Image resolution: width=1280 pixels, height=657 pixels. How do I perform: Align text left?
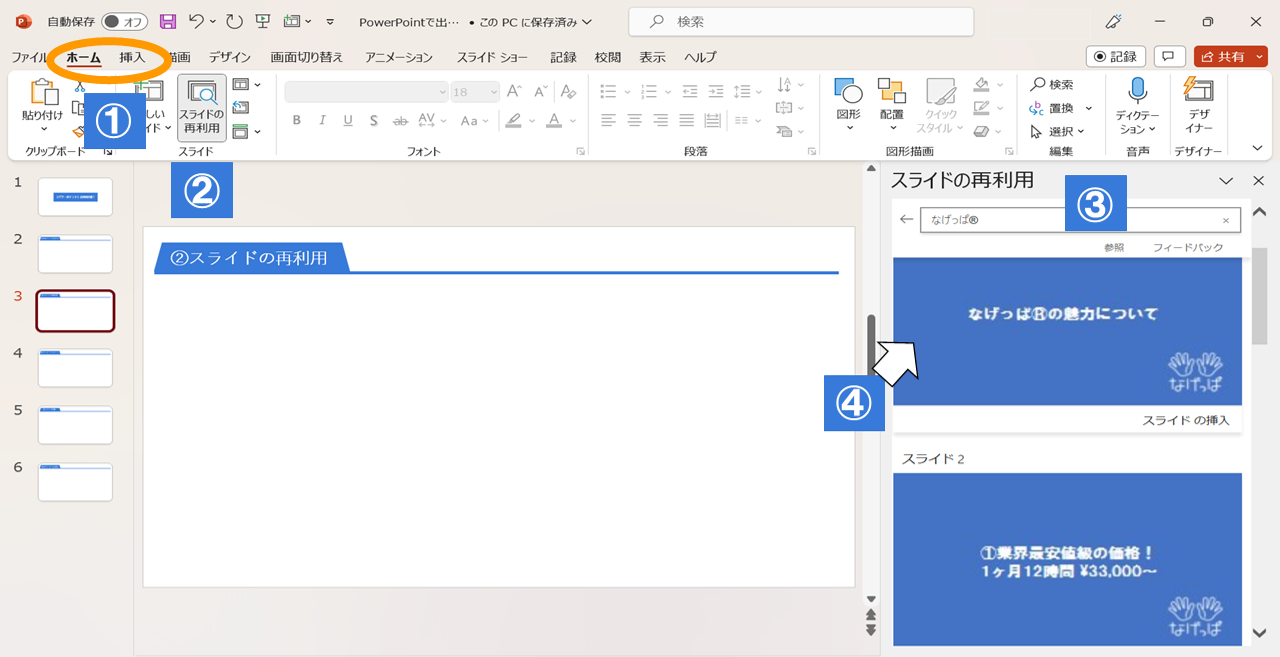[608, 121]
